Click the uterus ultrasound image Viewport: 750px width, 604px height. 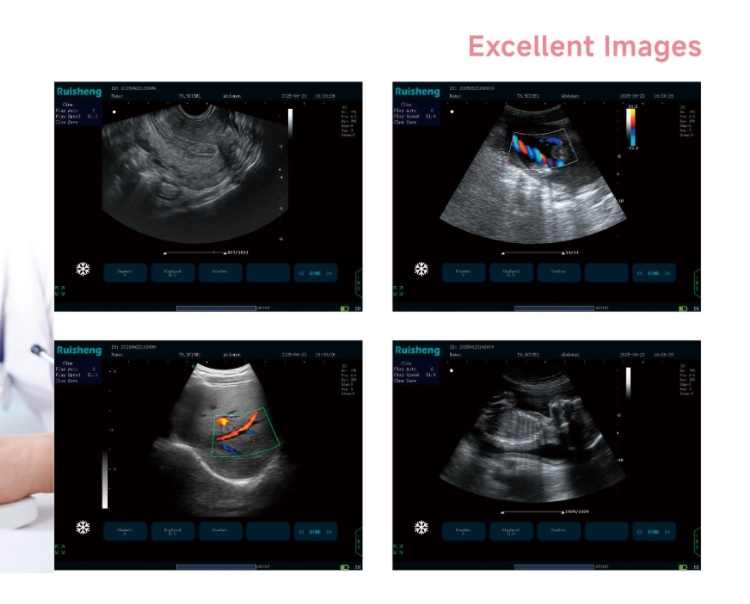tap(195, 173)
